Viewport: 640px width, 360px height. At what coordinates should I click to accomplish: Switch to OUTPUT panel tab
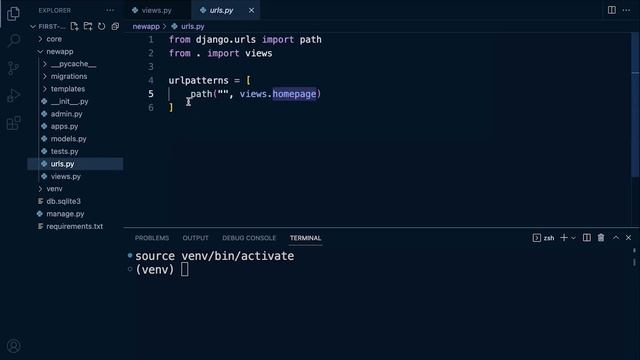(x=196, y=238)
